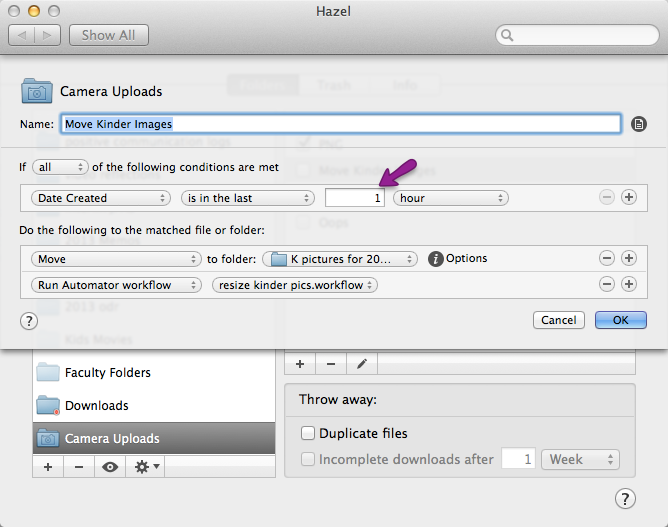Delete selected rule with minus button
The height and width of the screenshot is (527, 668).
pyautogui.click(x=331, y=364)
